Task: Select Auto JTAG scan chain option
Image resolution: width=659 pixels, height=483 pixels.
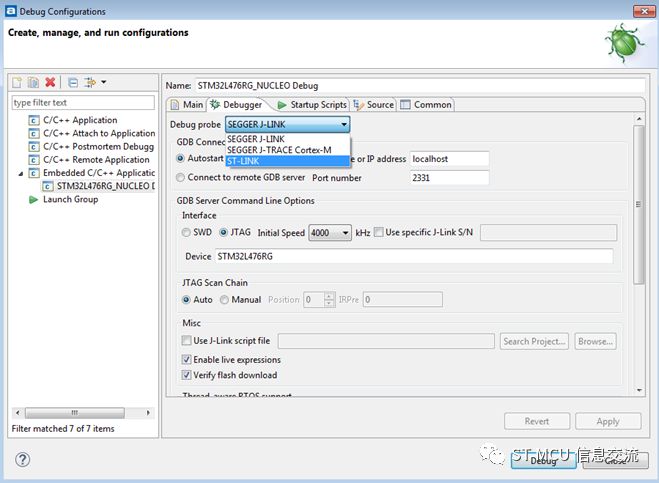Action: click(186, 300)
